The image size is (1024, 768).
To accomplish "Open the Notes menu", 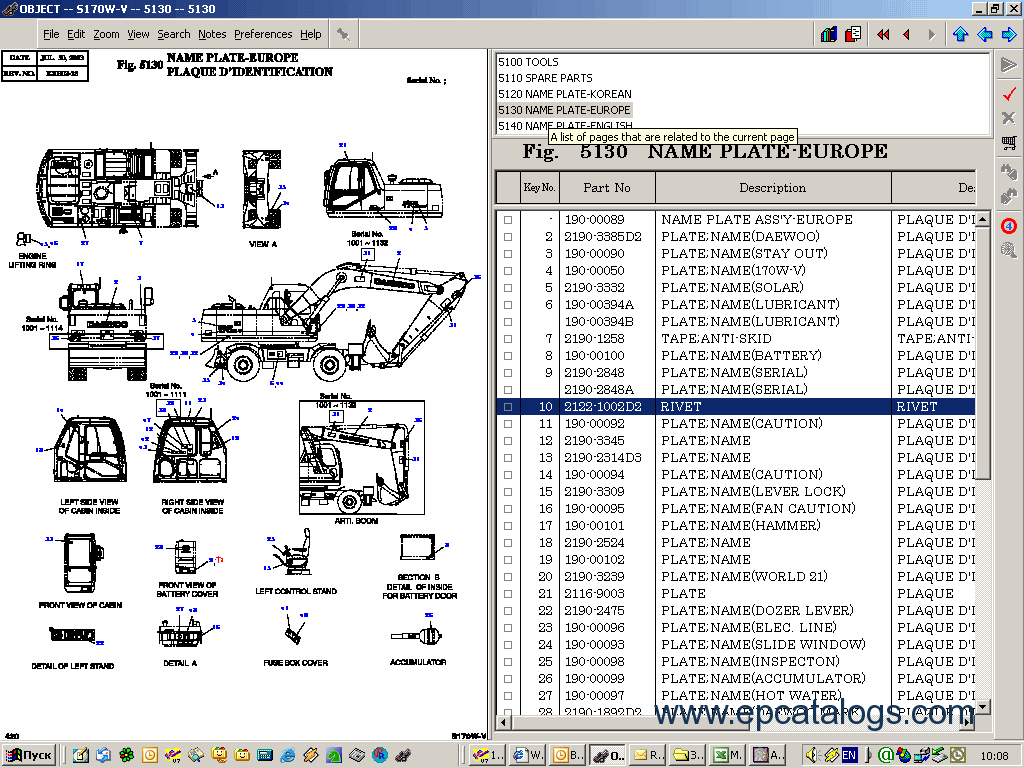I will 212,34.
